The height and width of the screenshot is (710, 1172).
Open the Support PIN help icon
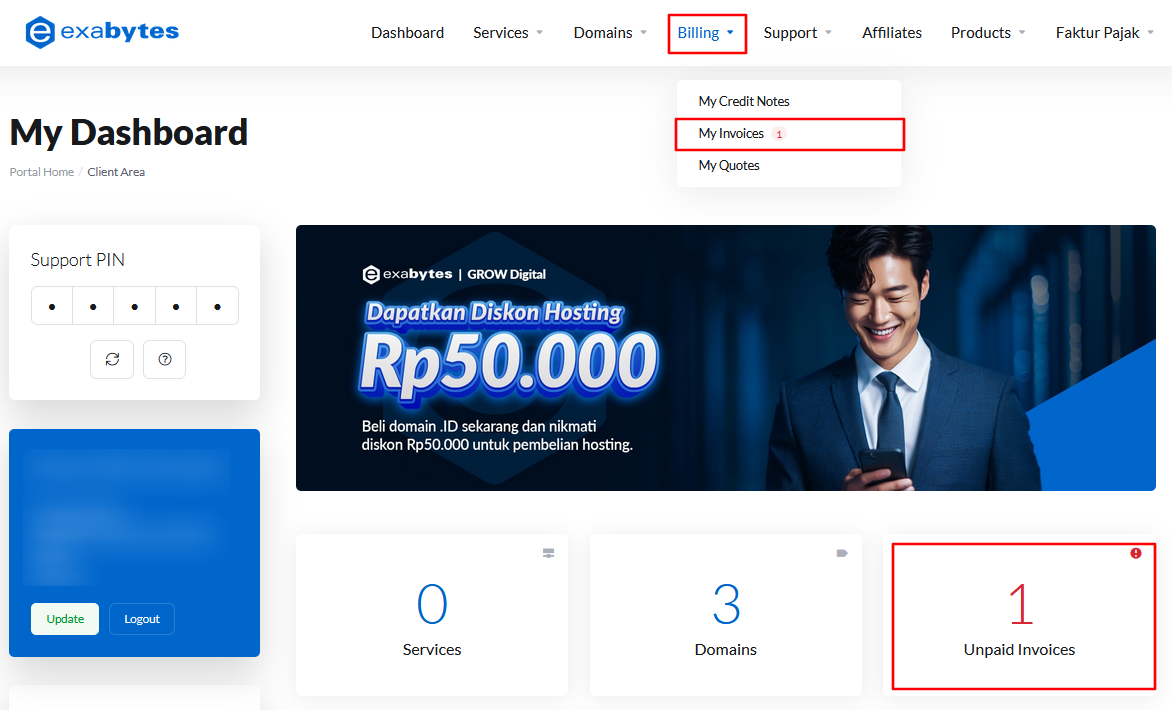(164, 359)
